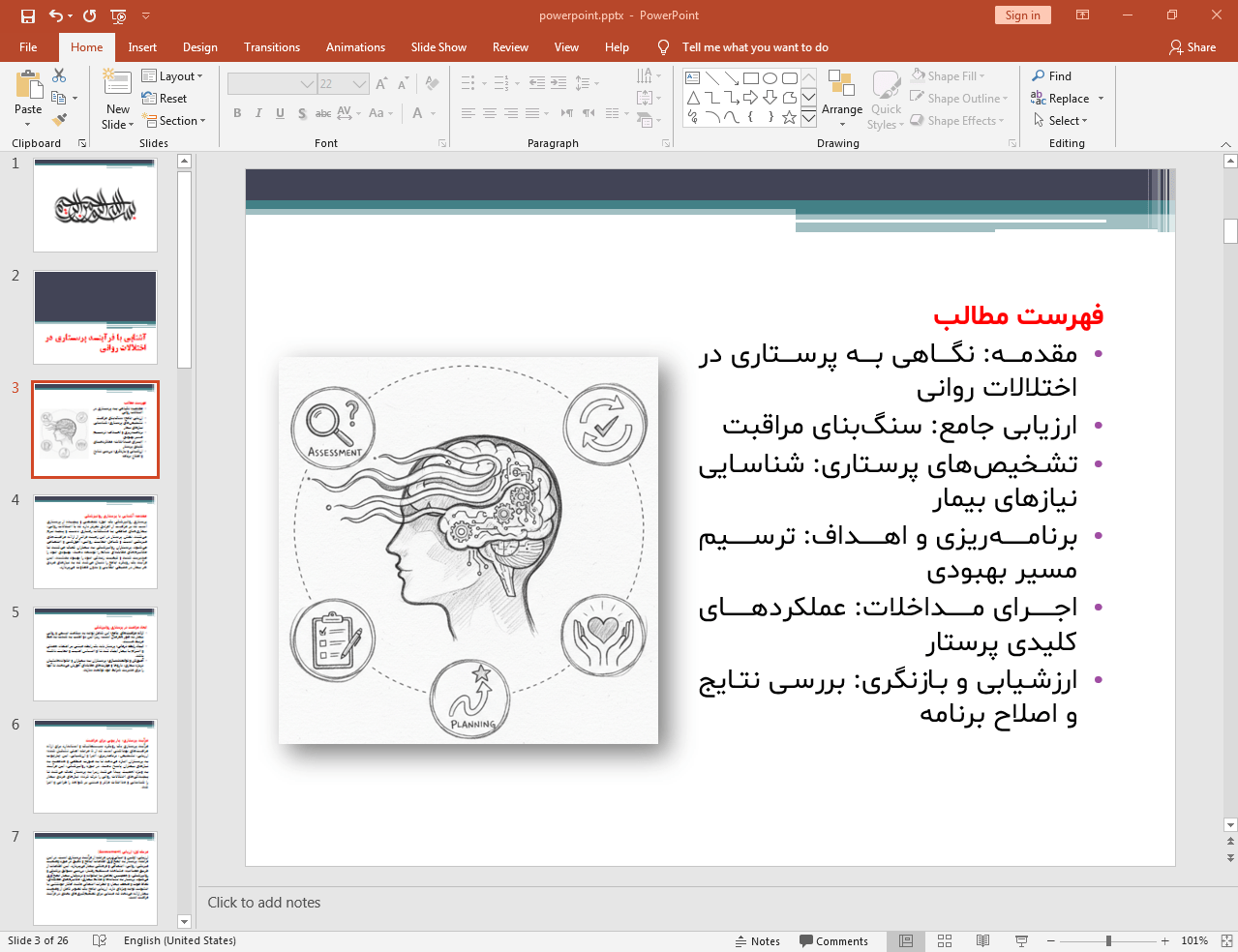Viewport: 1238px width, 952px height.
Task: Toggle bold formatting
Action: tap(236, 113)
